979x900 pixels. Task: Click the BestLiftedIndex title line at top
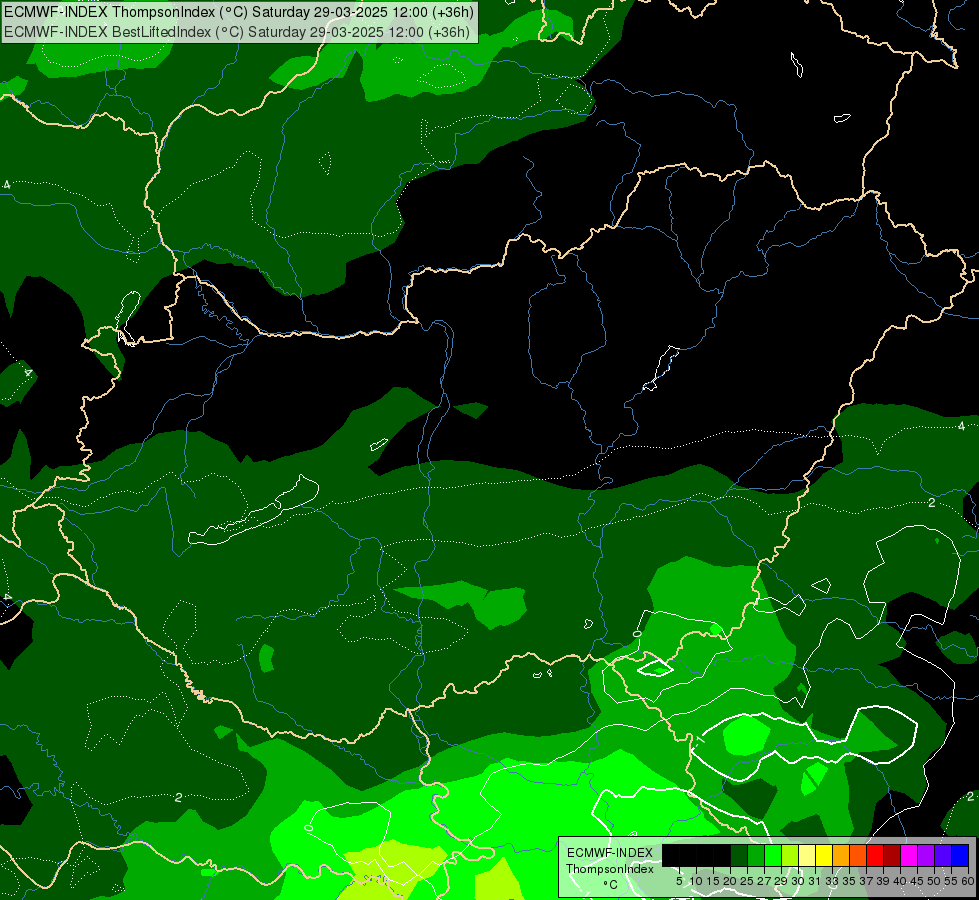(x=236, y=32)
